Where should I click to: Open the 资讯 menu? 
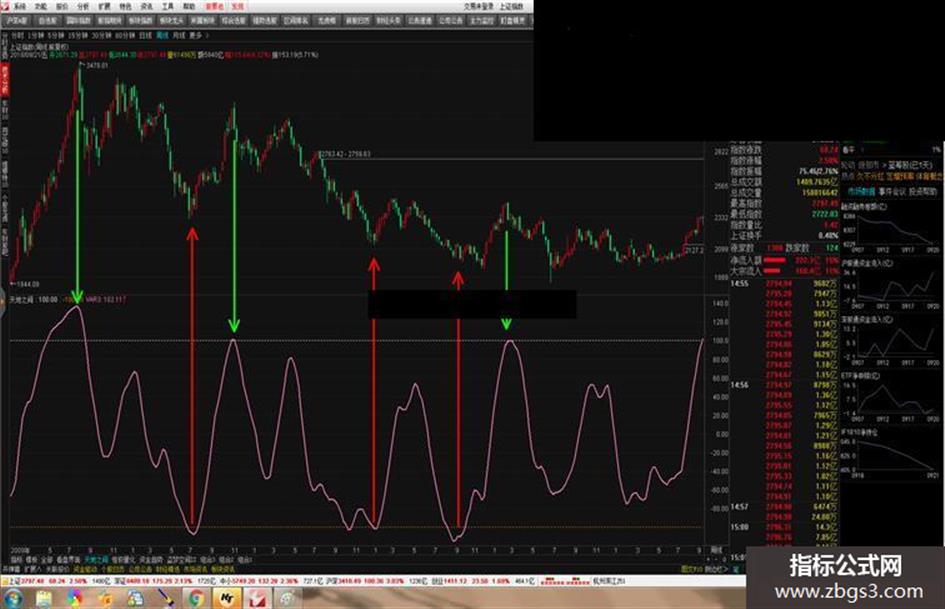pos(146,7)
